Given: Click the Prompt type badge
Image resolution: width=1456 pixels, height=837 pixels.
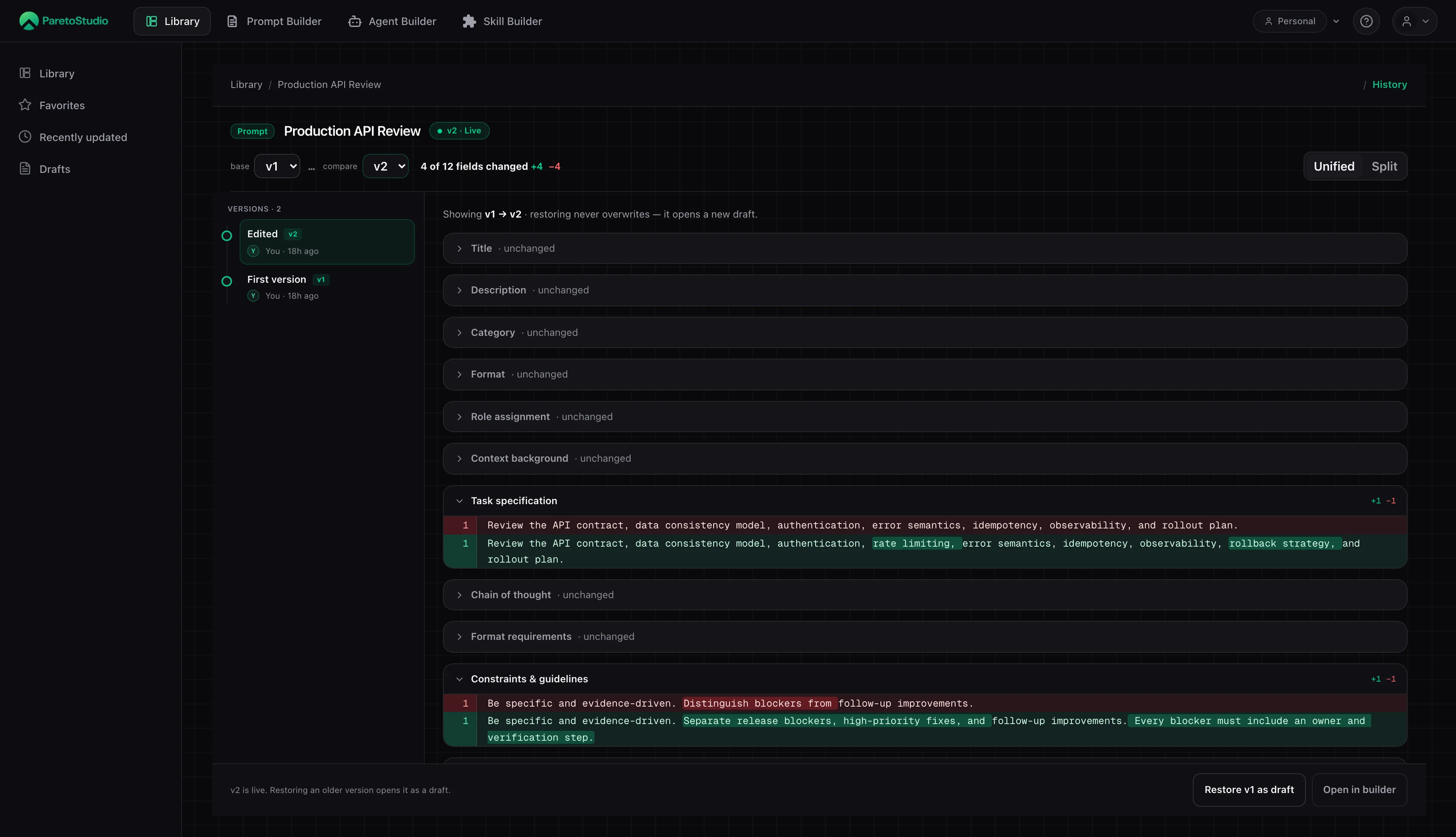Looking at the screenshot, I should (x=253, y=131).
